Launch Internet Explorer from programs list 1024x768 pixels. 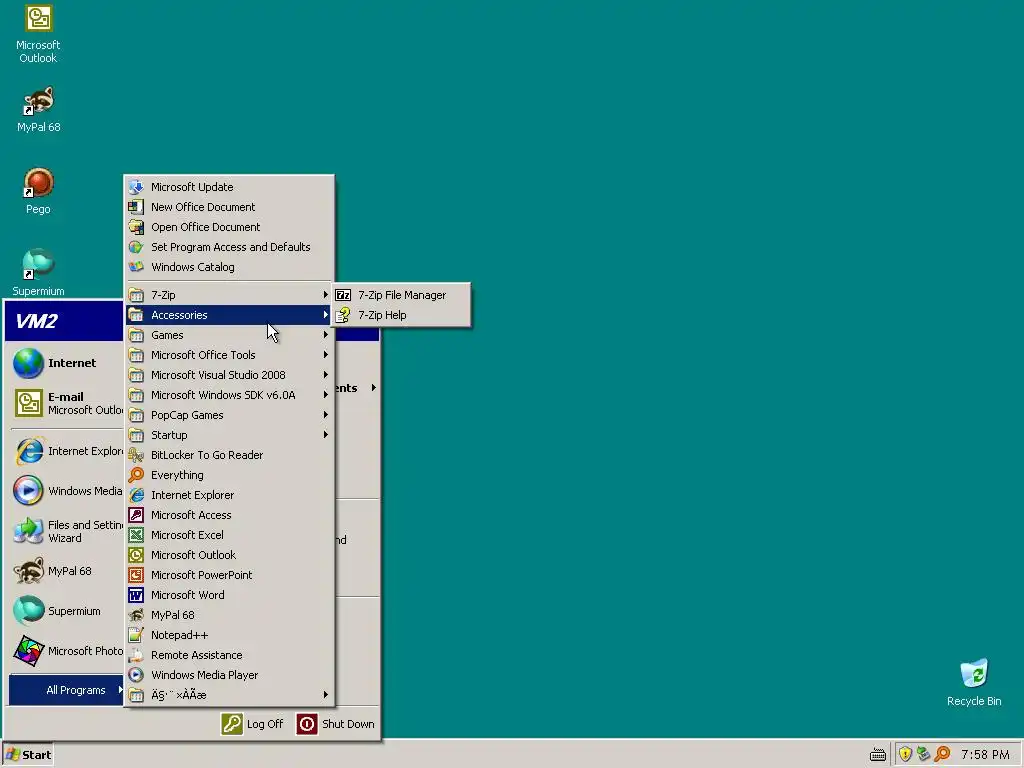[x=229, y=495]
